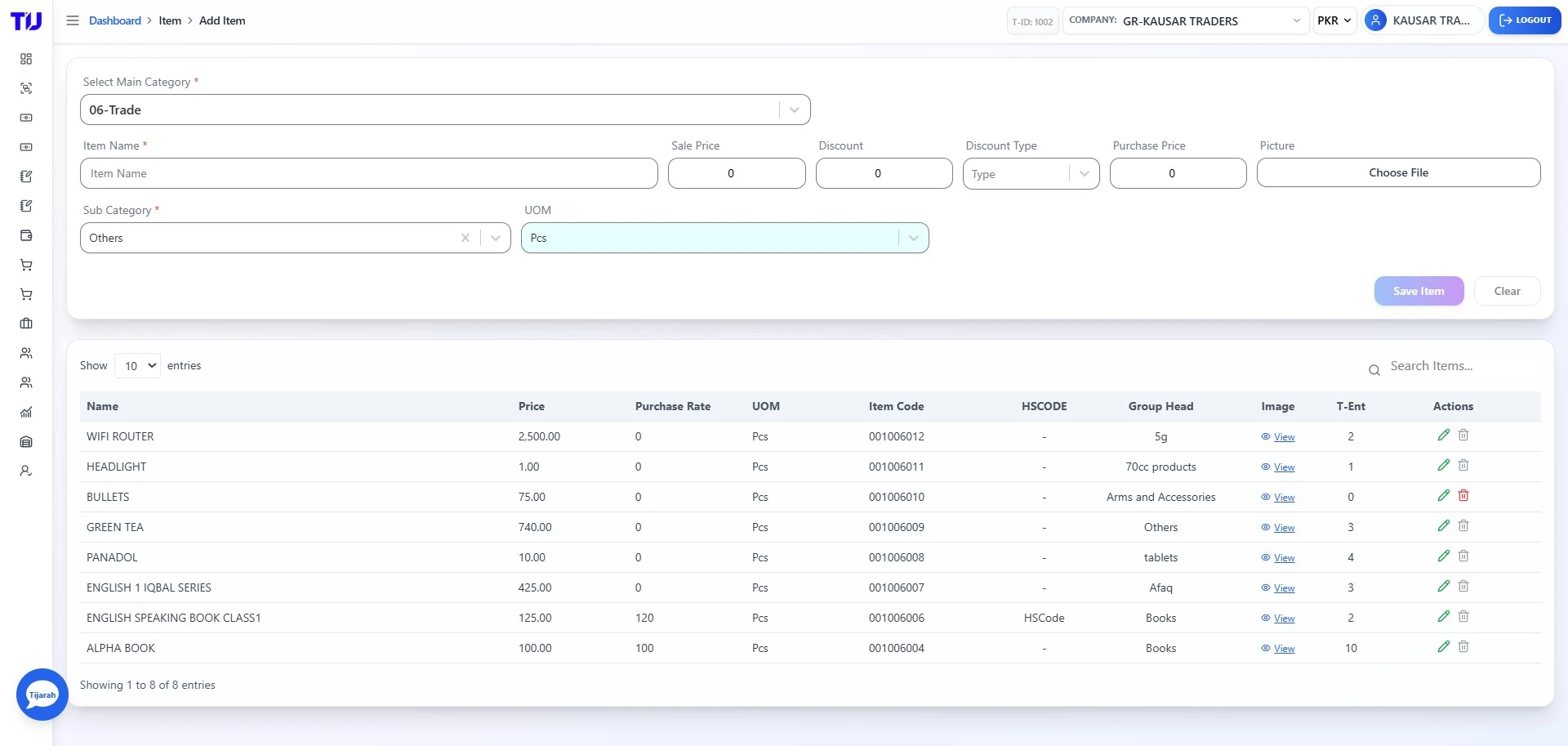Toggle image View for ALPHA BOOK row
Viewport: 1568px width, 746px height.
(1282, 648)
